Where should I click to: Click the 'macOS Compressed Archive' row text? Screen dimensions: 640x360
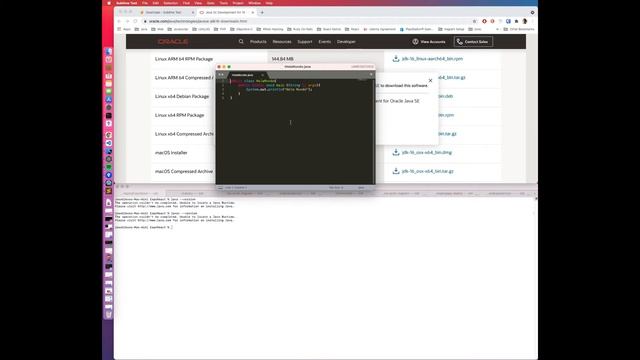click(x=184, y=171)
